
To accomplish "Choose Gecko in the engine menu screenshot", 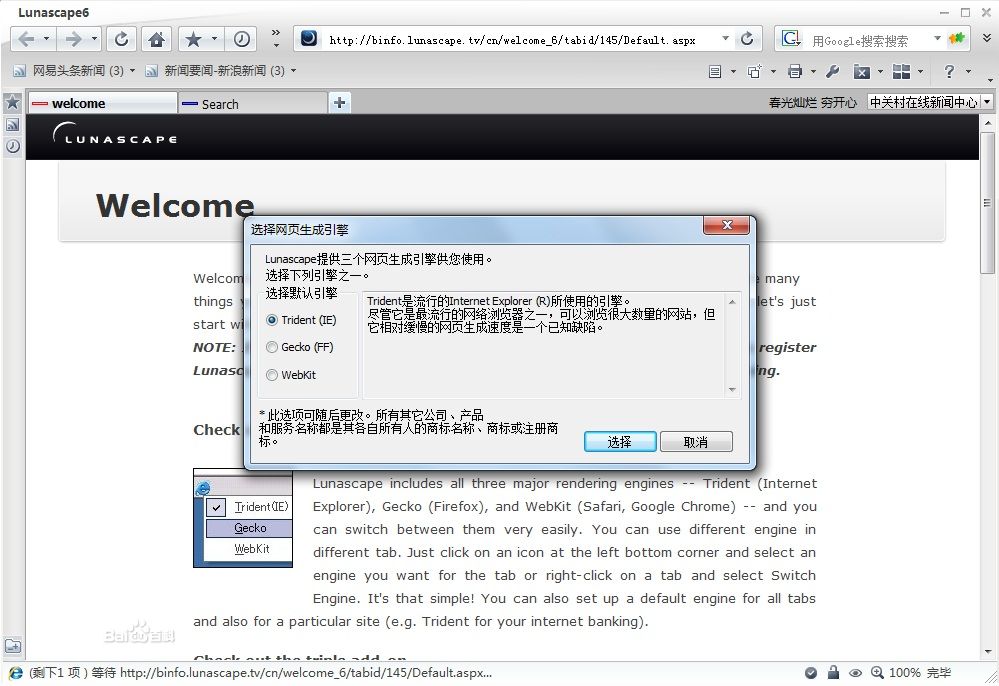I will click(x=250, y=528).
